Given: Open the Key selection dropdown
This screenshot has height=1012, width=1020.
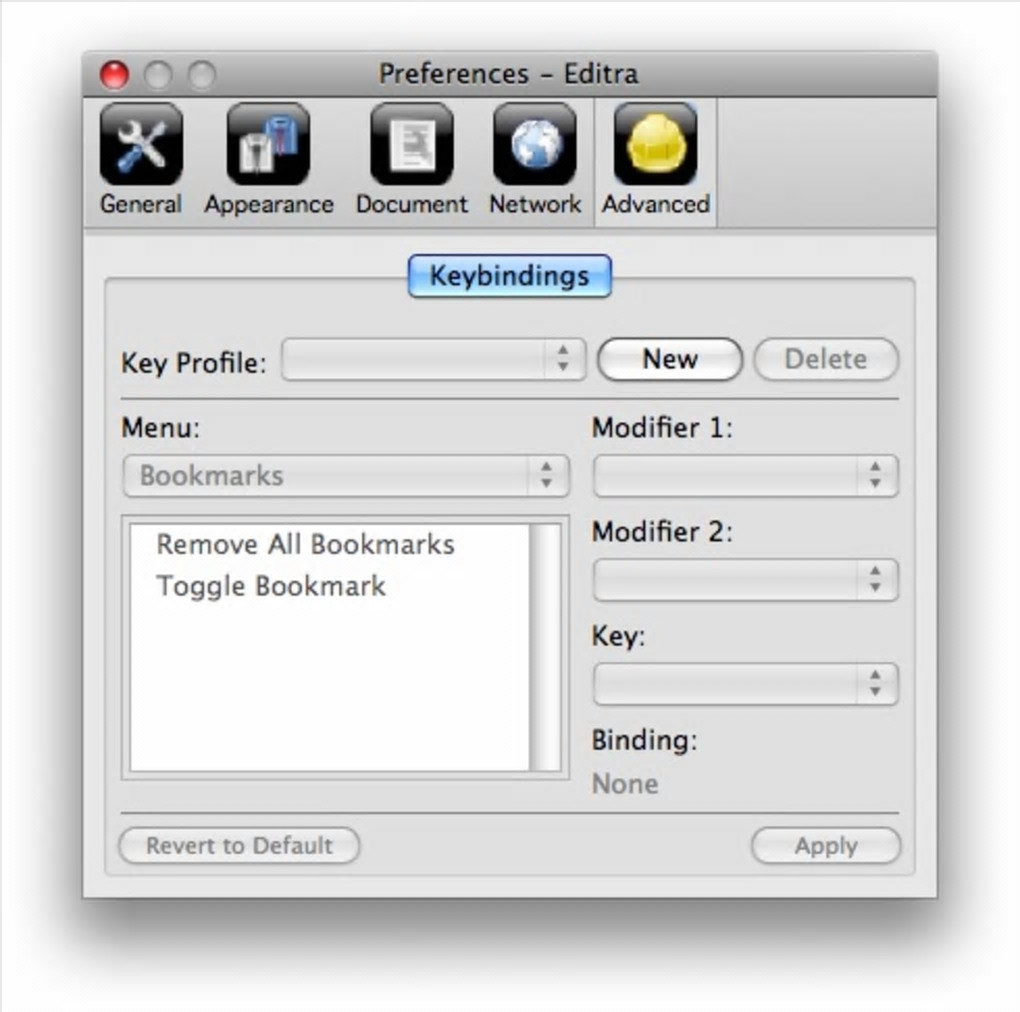Looking at the screenshot, I should click(745, 684).
